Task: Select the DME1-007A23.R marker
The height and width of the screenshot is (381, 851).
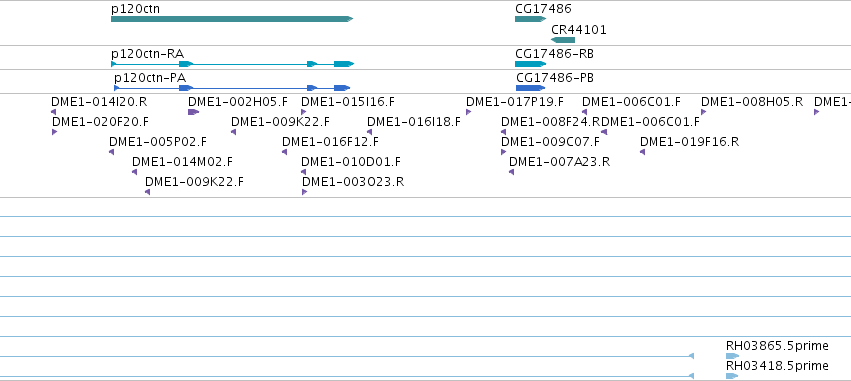Action: (x=512, y=172)
